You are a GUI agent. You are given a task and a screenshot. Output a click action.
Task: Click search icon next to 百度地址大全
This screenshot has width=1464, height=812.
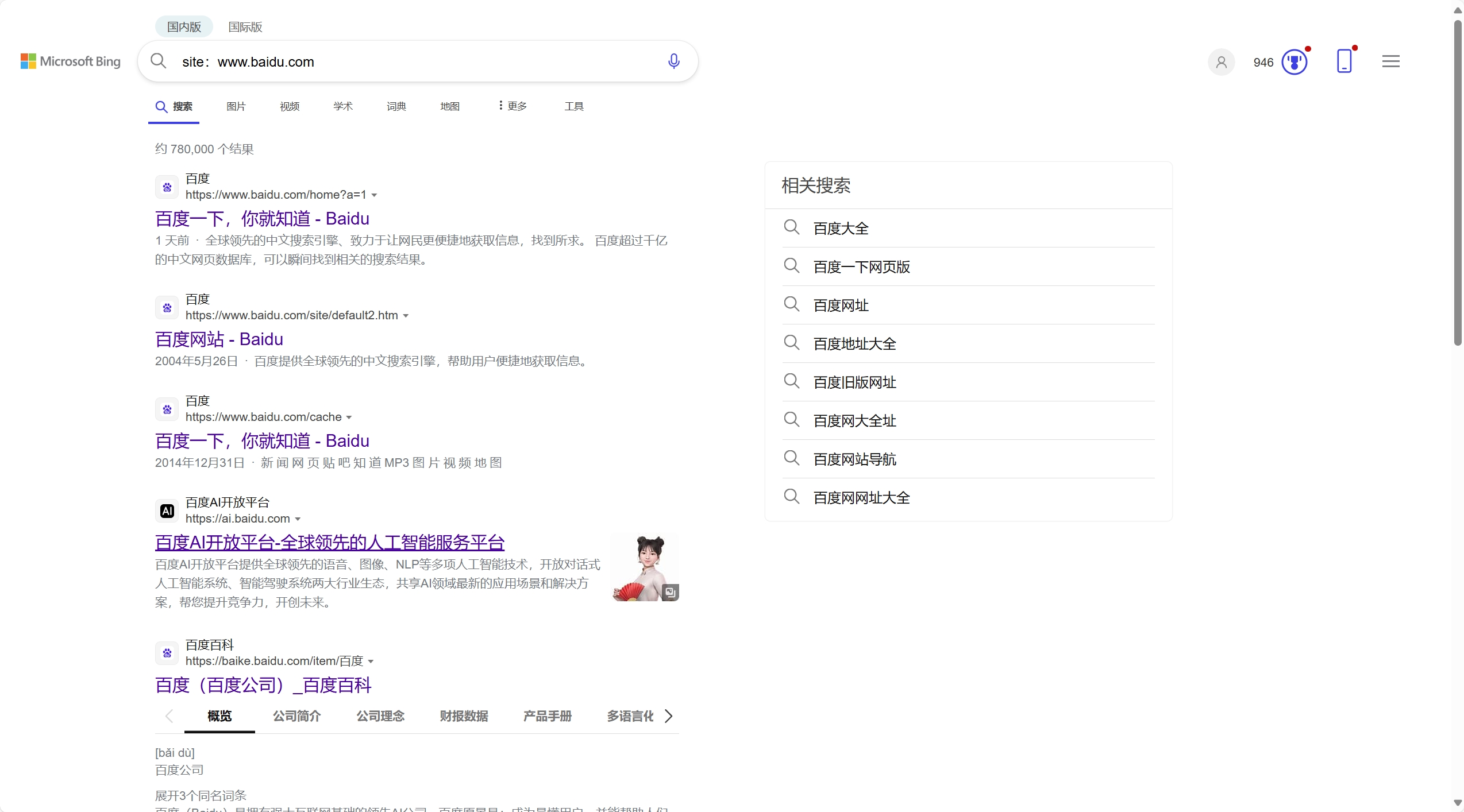coord(792,343)
